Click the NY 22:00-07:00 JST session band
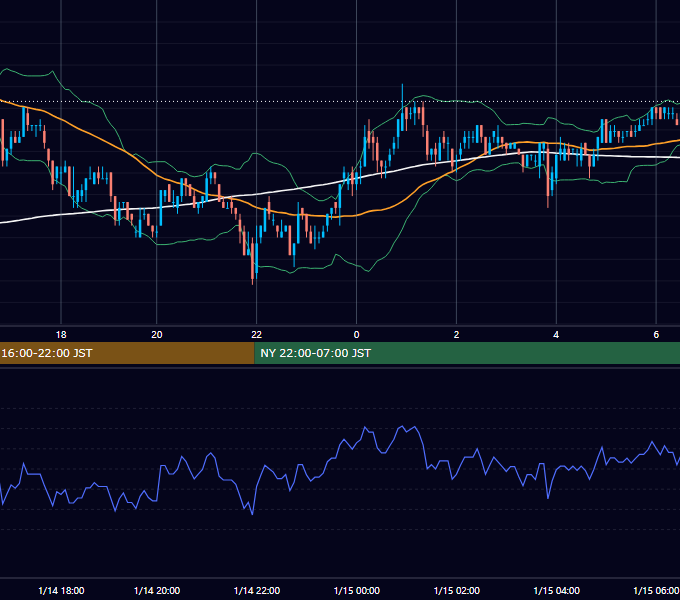This screenshot has width=680, height=600. pos(467,353)
